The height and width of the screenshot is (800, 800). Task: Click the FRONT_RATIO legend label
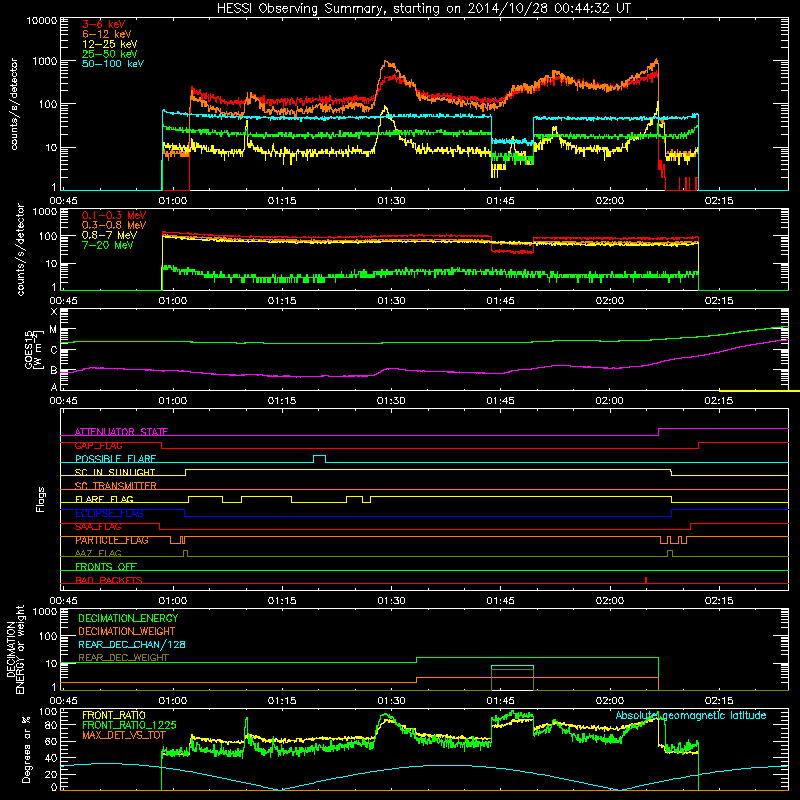pyautogui.click(x=114, y=715)
